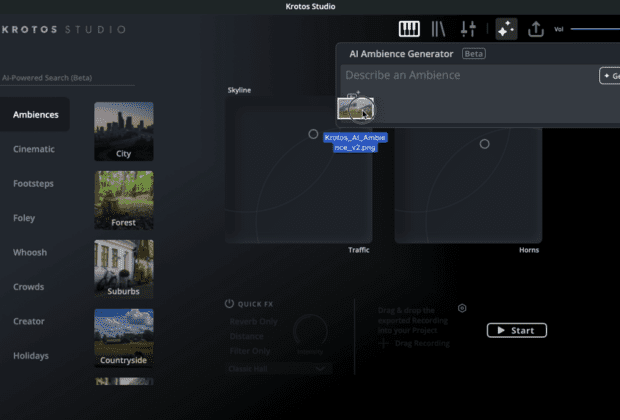Open the library books icon
The width and height of the screenshot is (620, 420).
click(438, 29)
